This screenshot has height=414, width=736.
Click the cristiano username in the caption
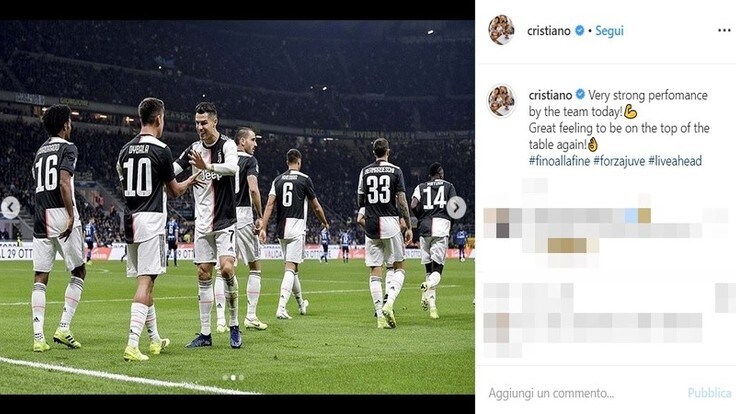tap(550, 95)
